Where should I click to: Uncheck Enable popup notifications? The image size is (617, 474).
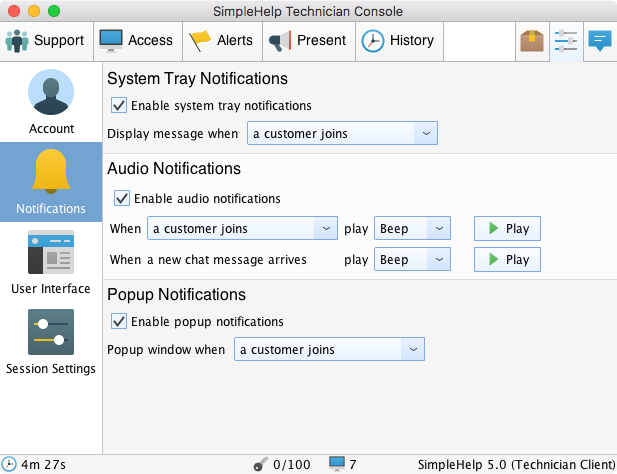tap(119, 321)
